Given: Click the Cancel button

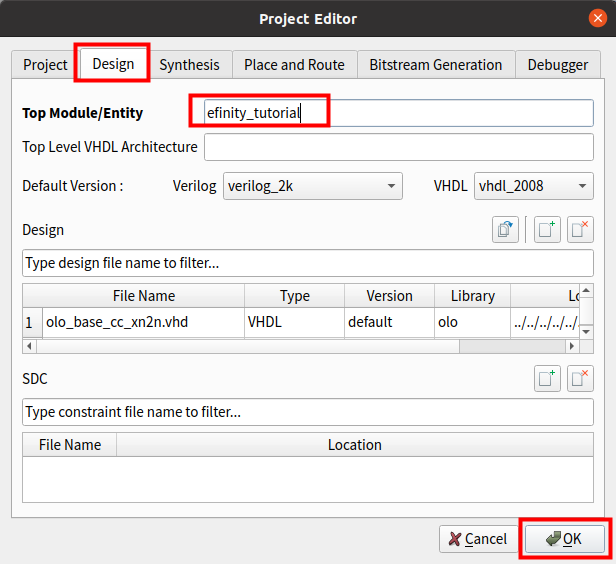Looking at the screenshot, I should point(478,539).
